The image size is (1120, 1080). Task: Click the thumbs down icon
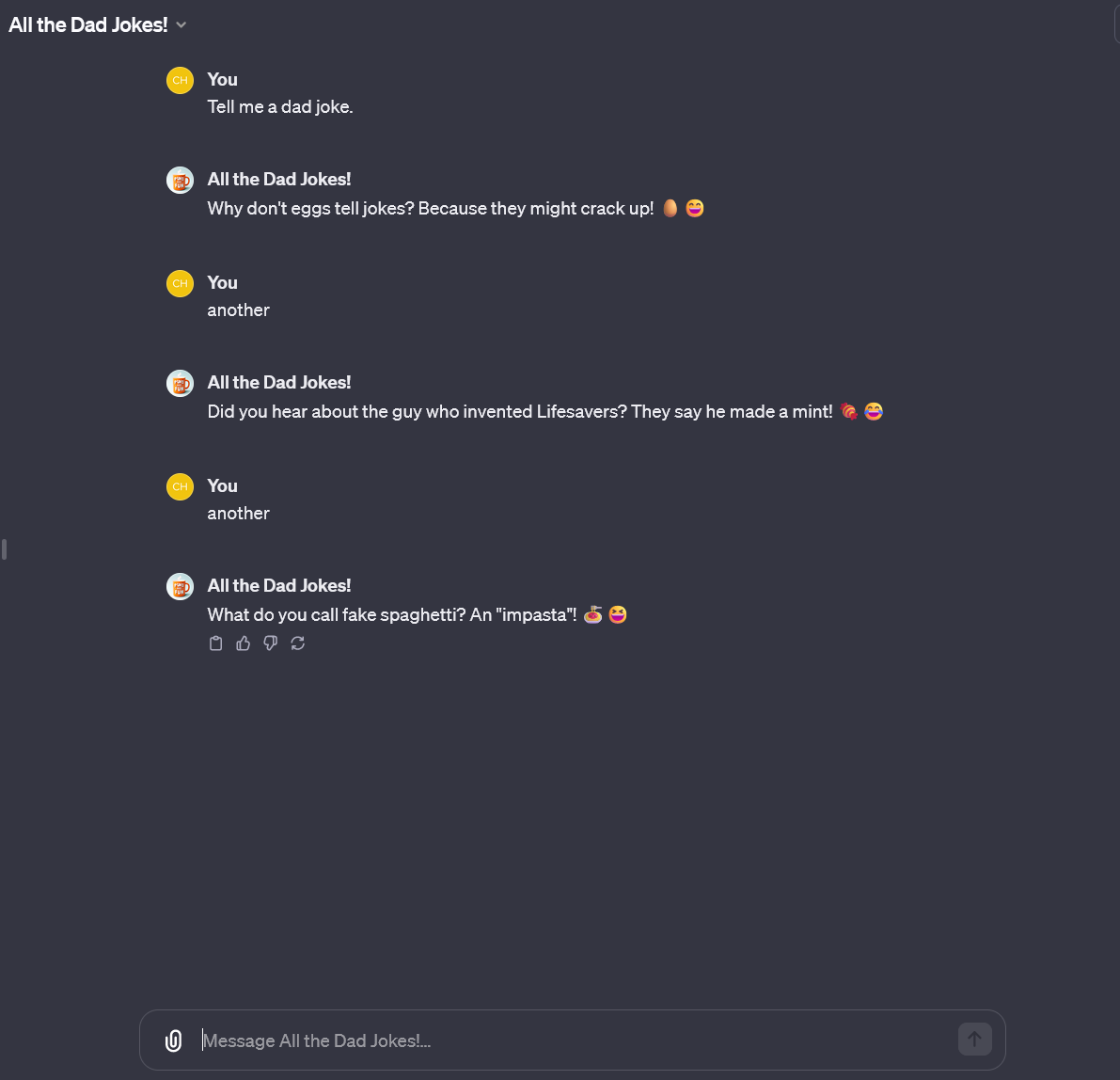[271, 643]
